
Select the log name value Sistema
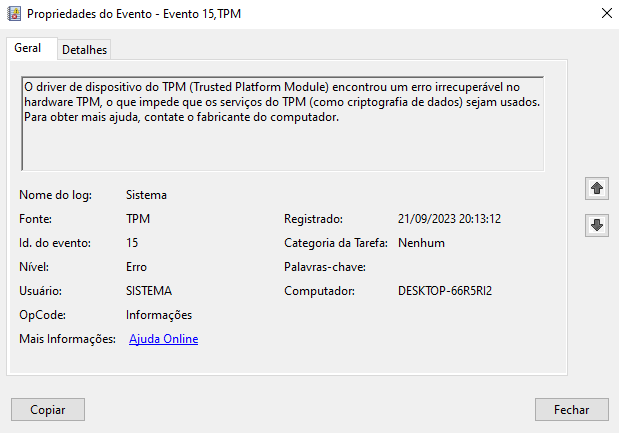[146, 195]
